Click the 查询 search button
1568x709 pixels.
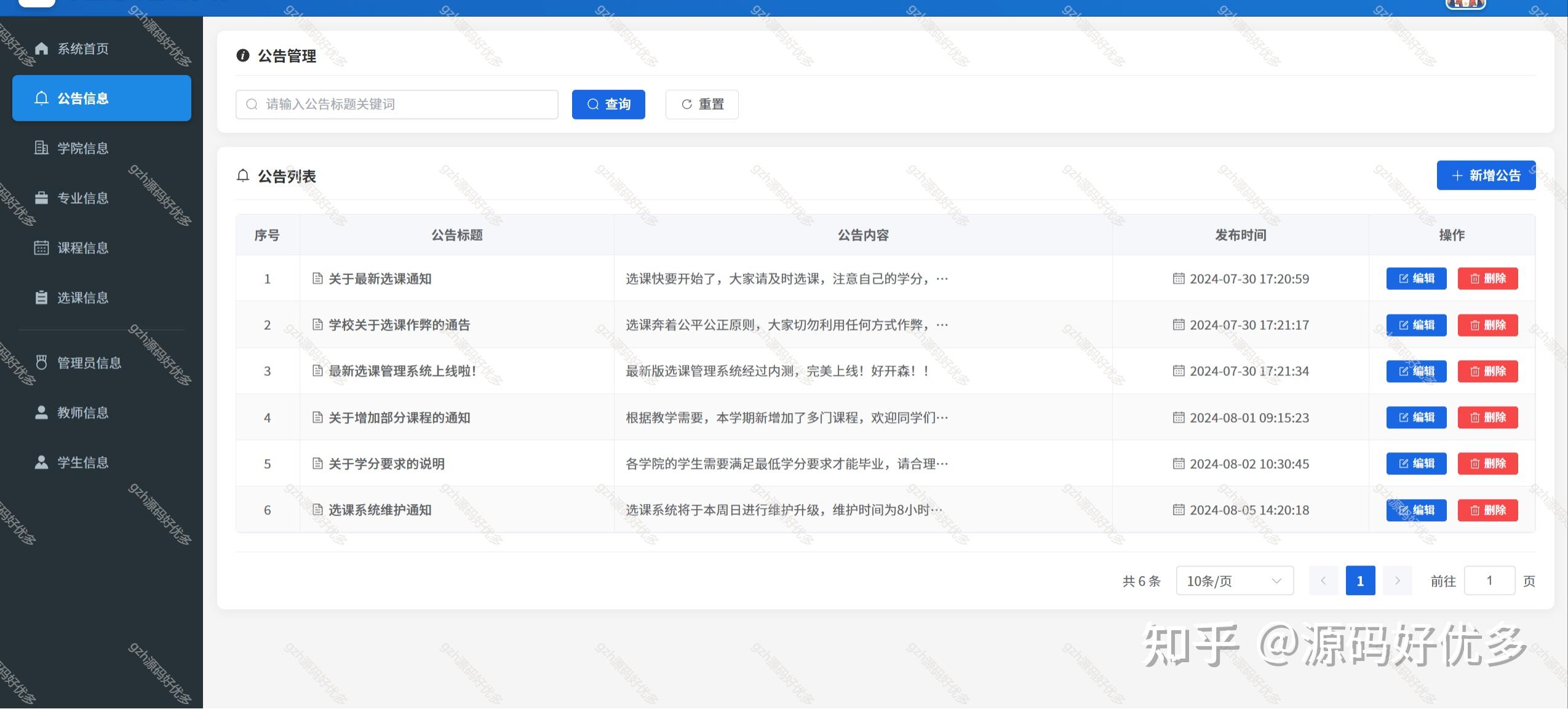coord(608,105)
